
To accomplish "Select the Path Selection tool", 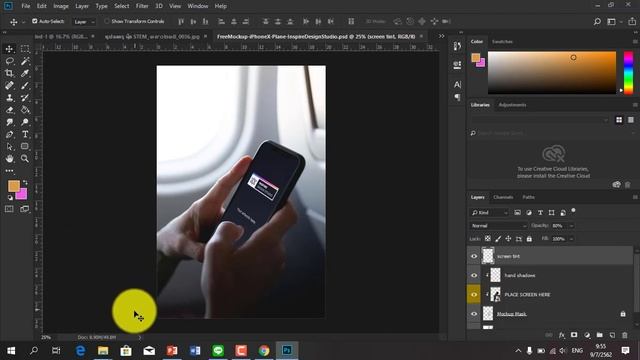I will [9, 147].
